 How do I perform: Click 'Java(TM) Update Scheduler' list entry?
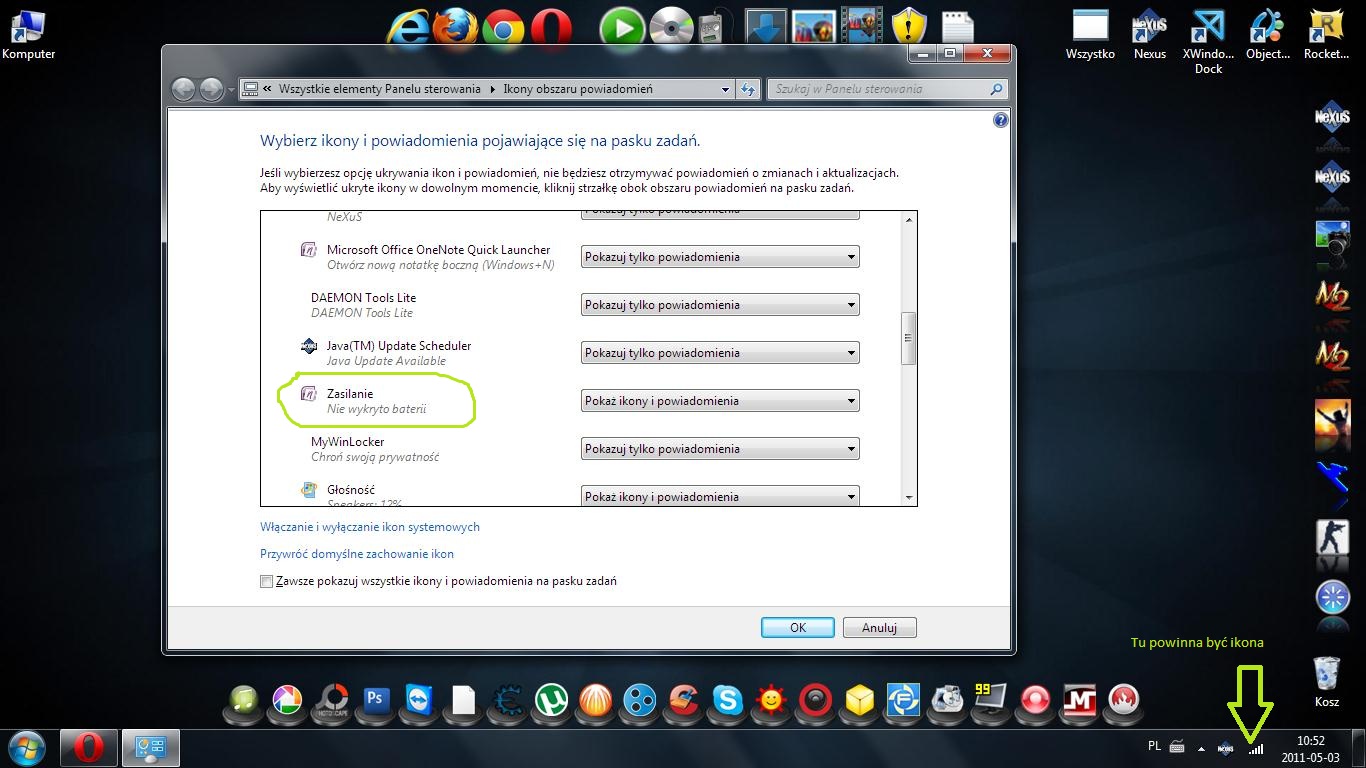pos(385,353)
